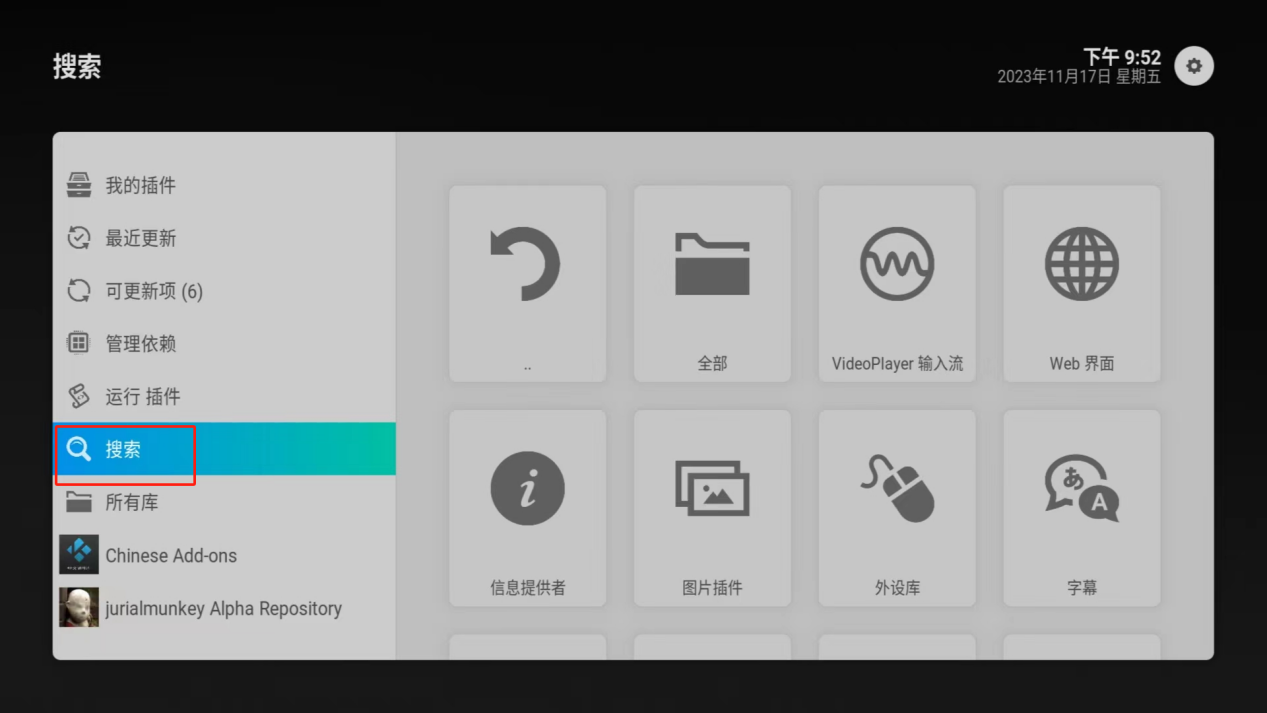Select 运行 插件 sidebar item
This screenshot has width=1267, height=713.
(x=142, y=397)
